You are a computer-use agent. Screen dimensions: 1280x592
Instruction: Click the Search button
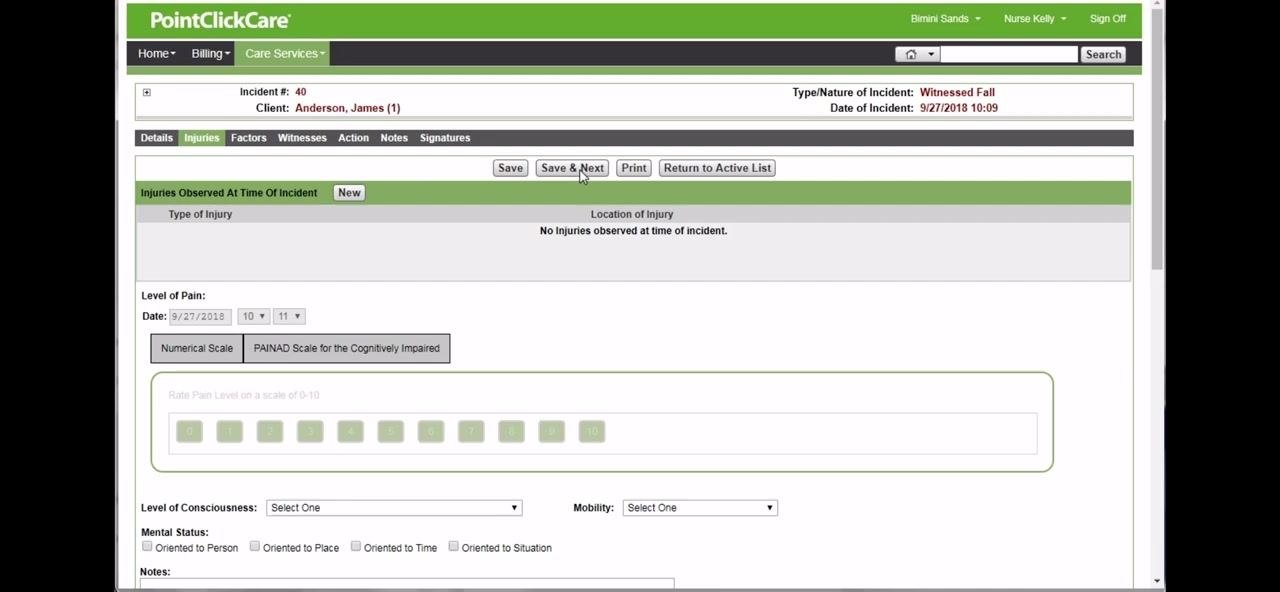pyautogui.click(x=1103, y=55)
